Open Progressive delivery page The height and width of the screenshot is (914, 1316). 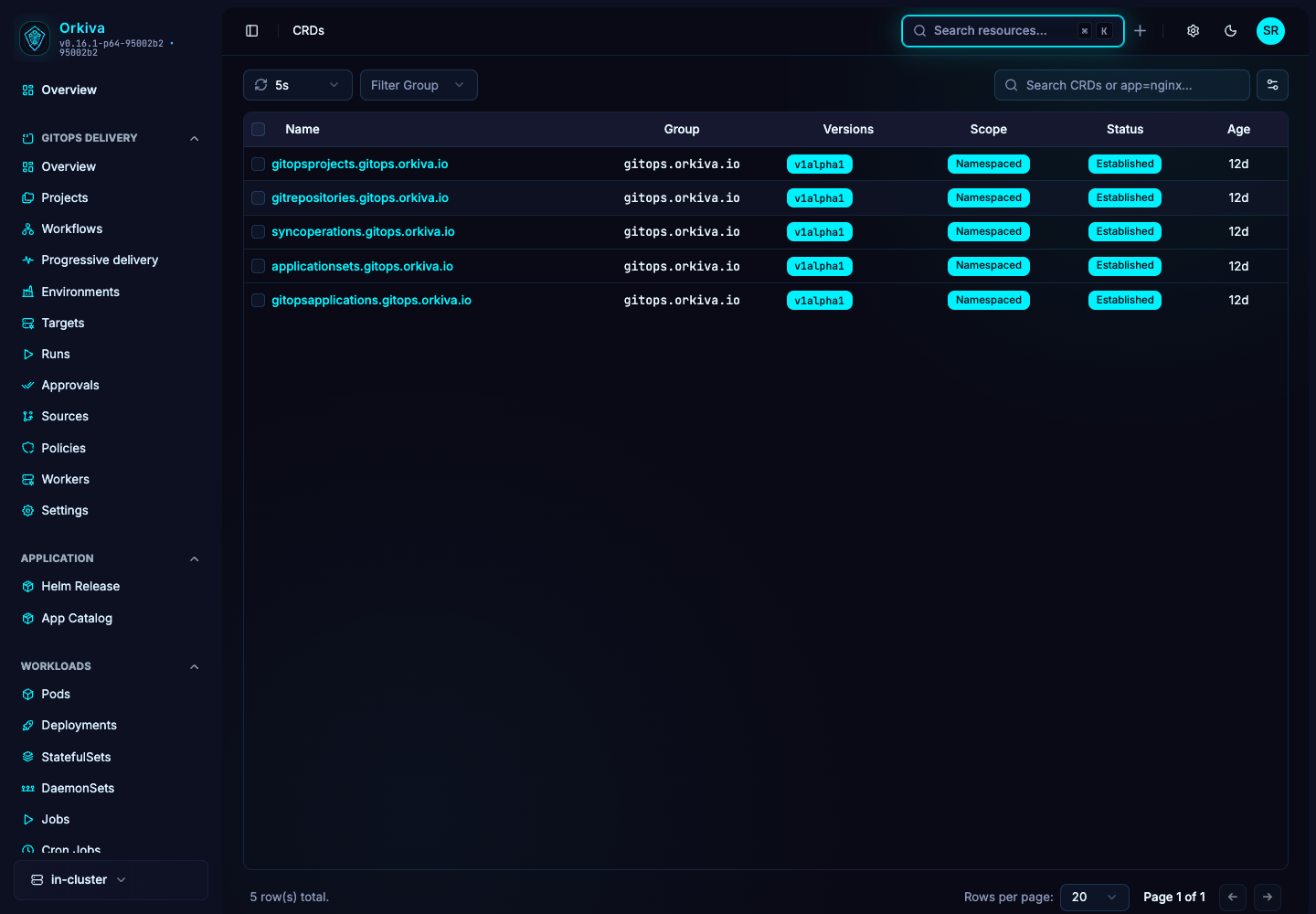point(100,260)
